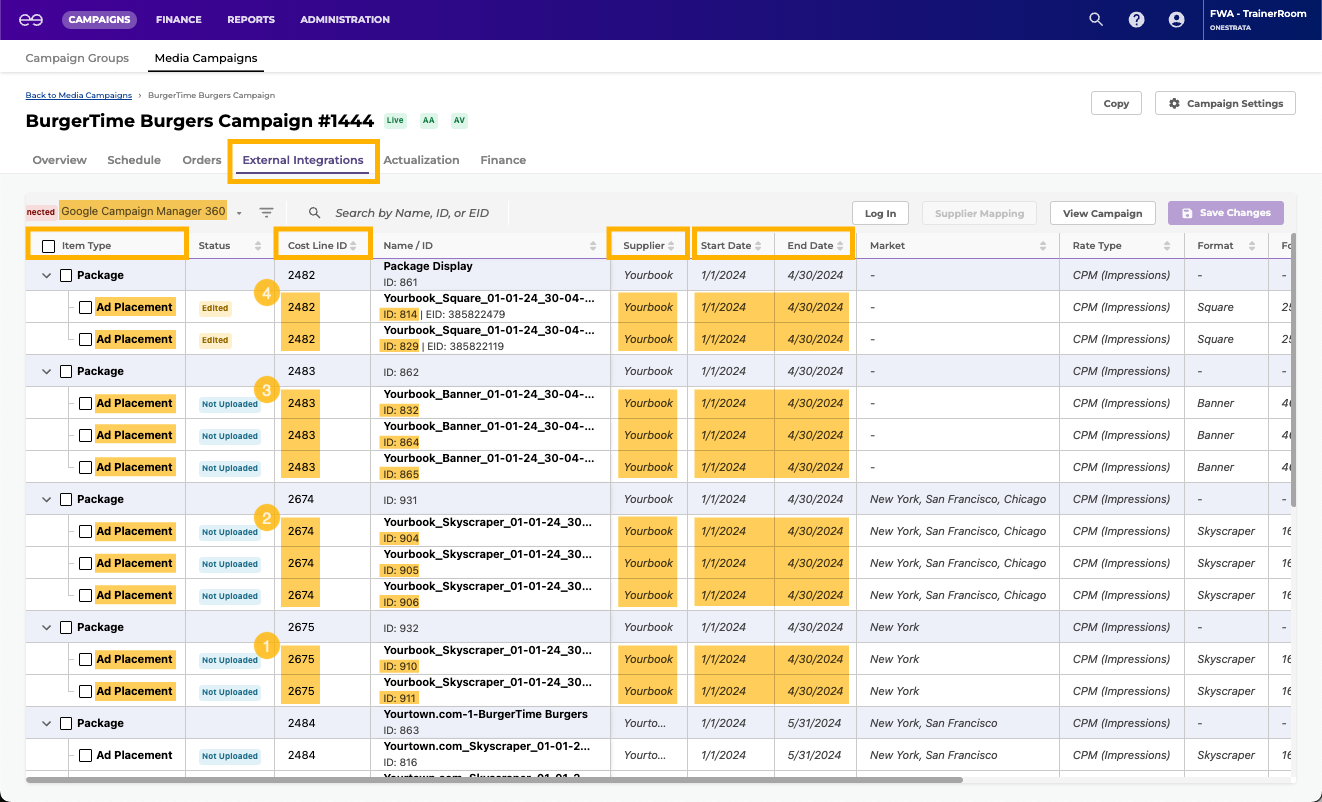This screenshot has height=802, width=1322.
Task: Switch to the Actualization tab
Action: 421,160
